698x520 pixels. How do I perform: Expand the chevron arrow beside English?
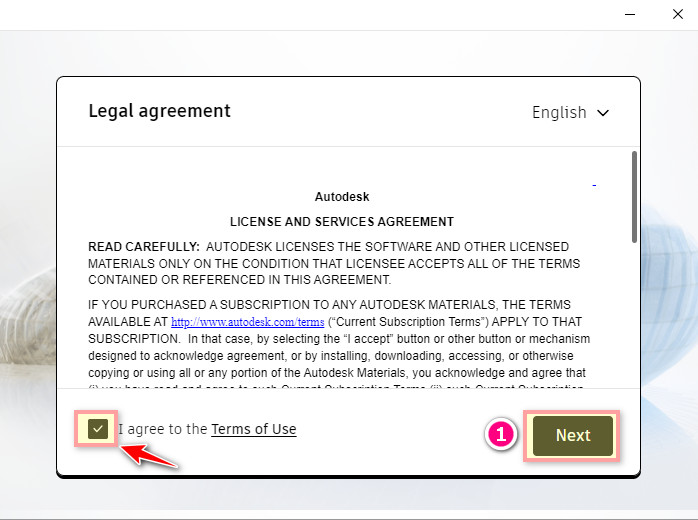[x=603, y=113]
